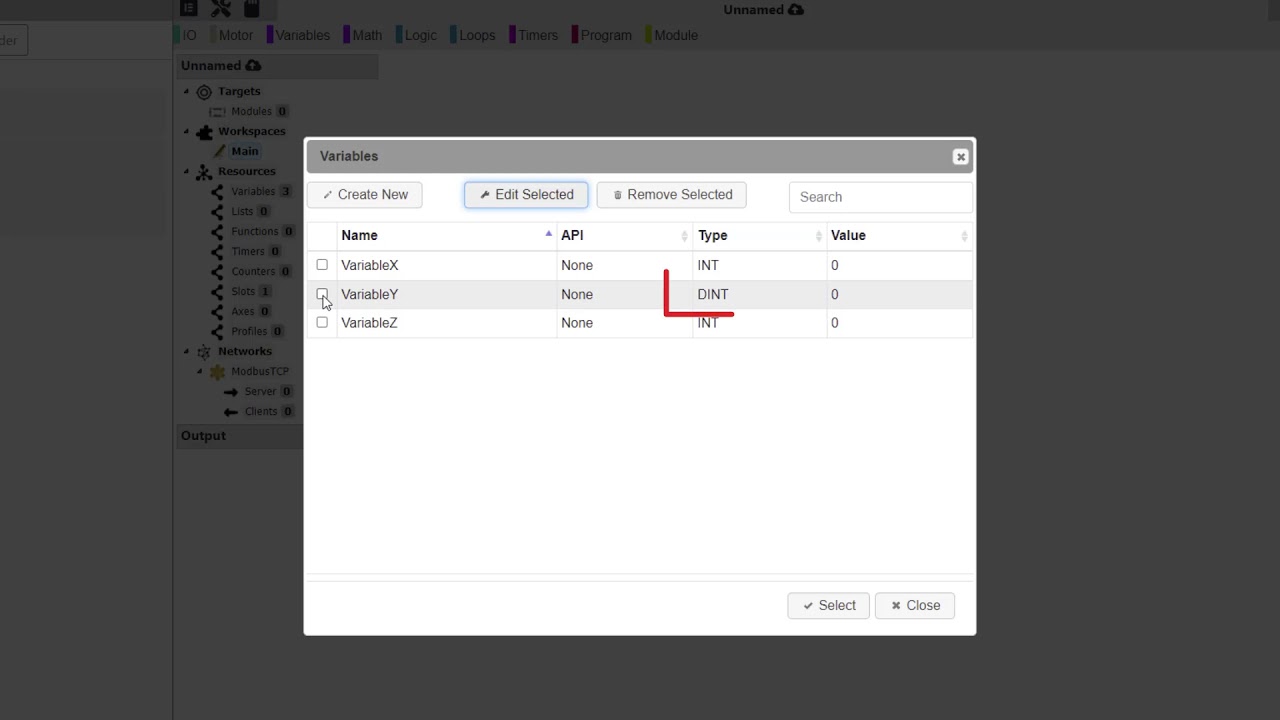
Task: Close the Variables dialog with X
Action: pyautogui.click(x=960, y=157)
